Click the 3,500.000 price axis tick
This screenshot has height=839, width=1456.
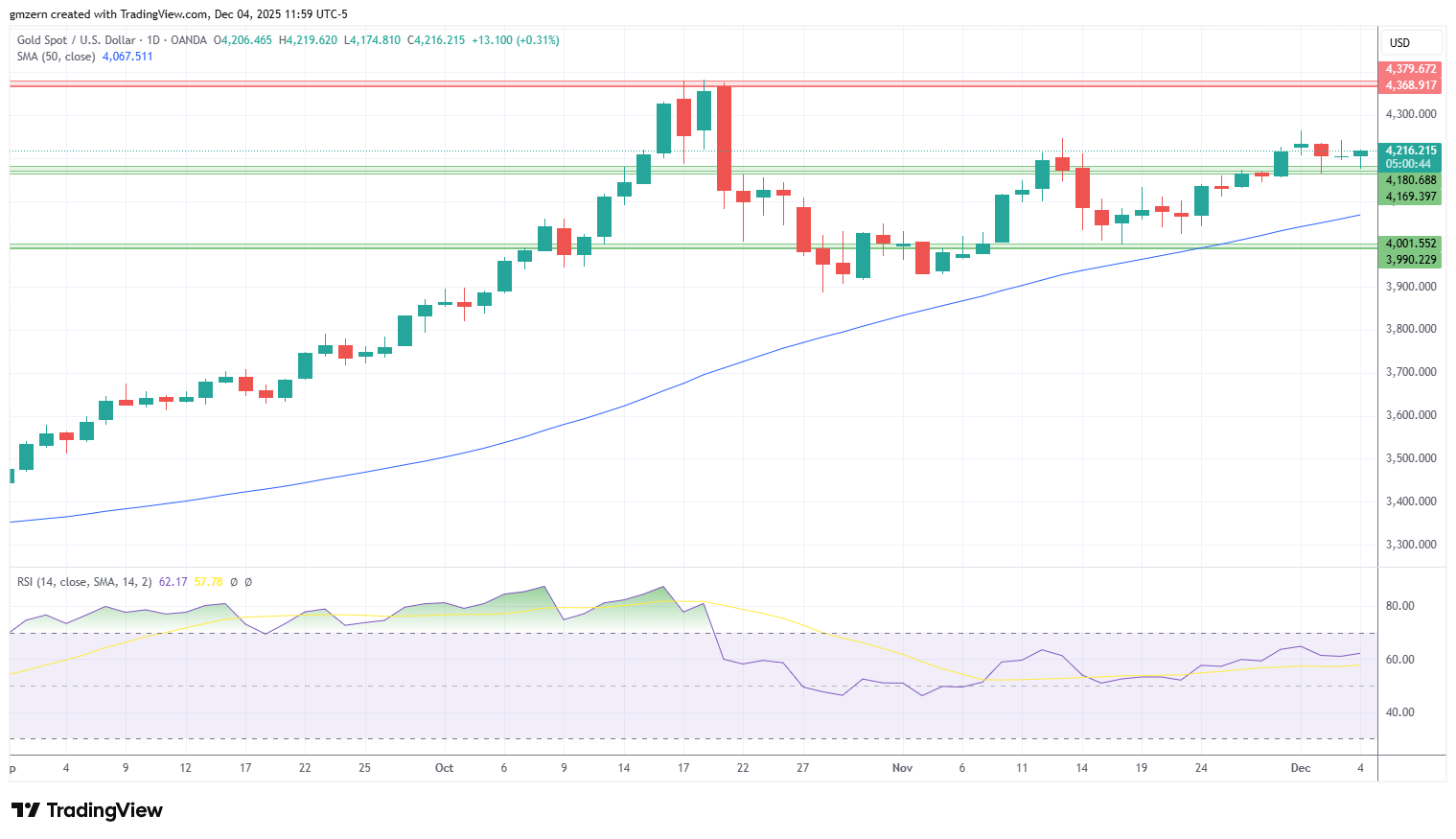point(1411,458)
